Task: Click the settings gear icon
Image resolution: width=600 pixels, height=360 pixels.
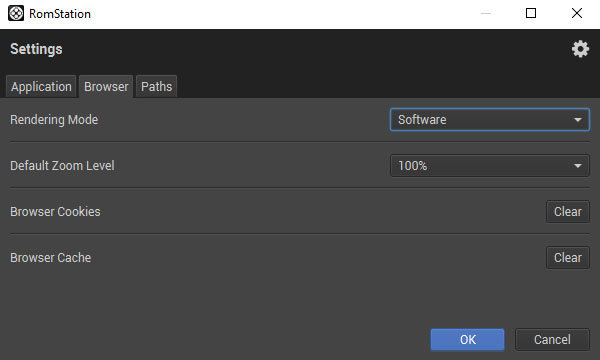Action: (580, 49)
